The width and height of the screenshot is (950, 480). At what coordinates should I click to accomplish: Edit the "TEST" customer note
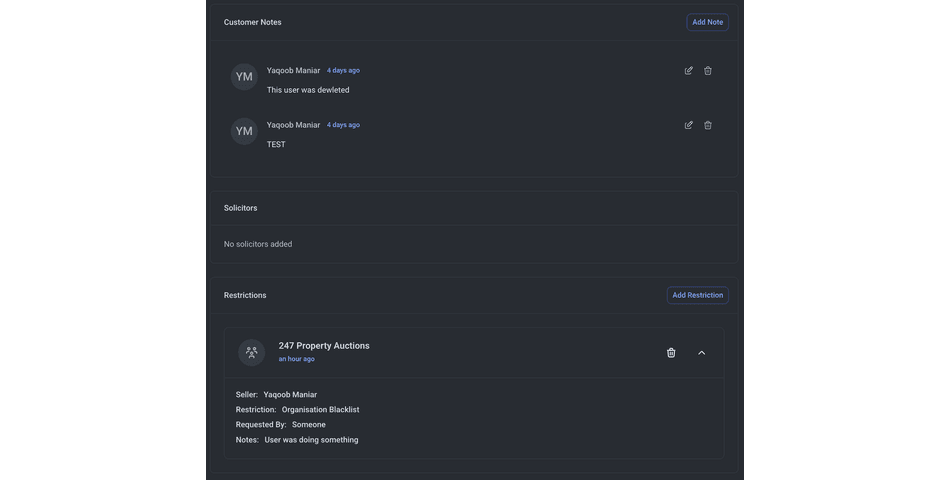click(688, 125)
